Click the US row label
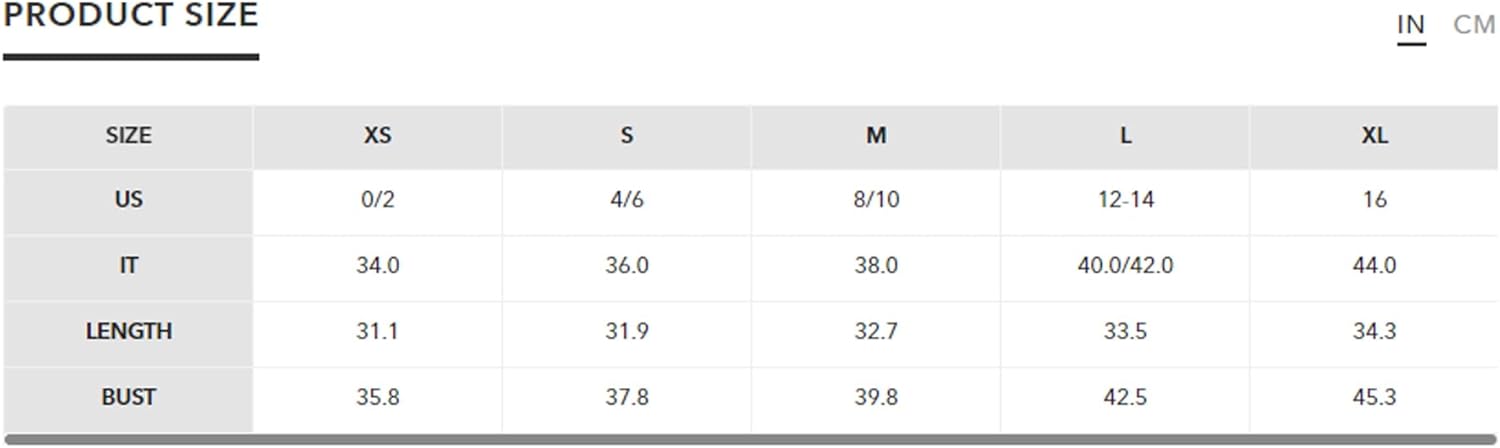 tap(128, 200)
